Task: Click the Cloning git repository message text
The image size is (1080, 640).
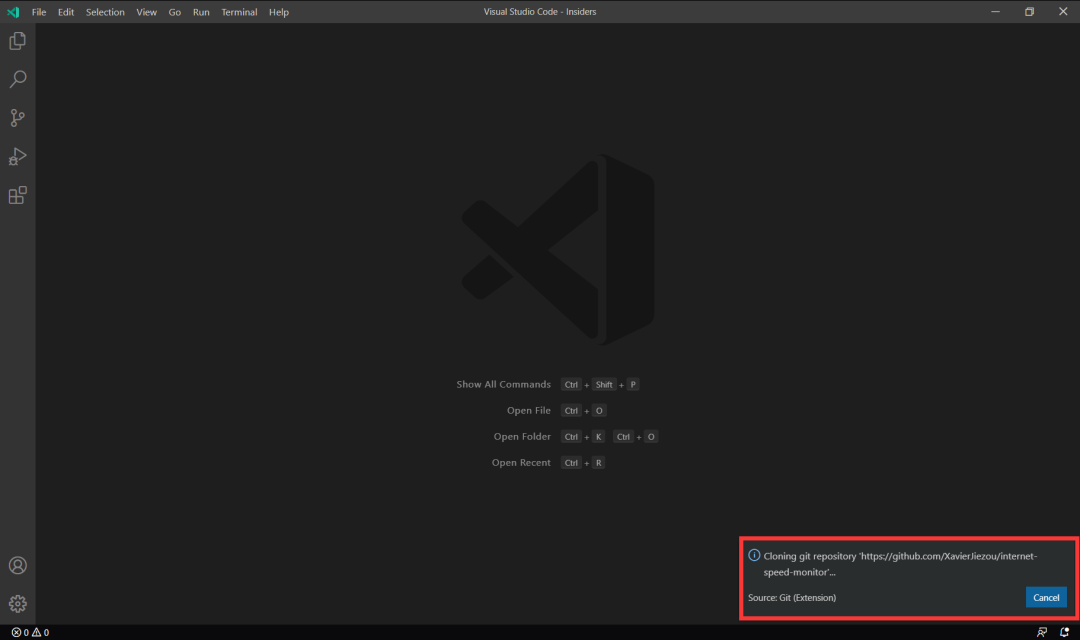Action: point(900,564)
